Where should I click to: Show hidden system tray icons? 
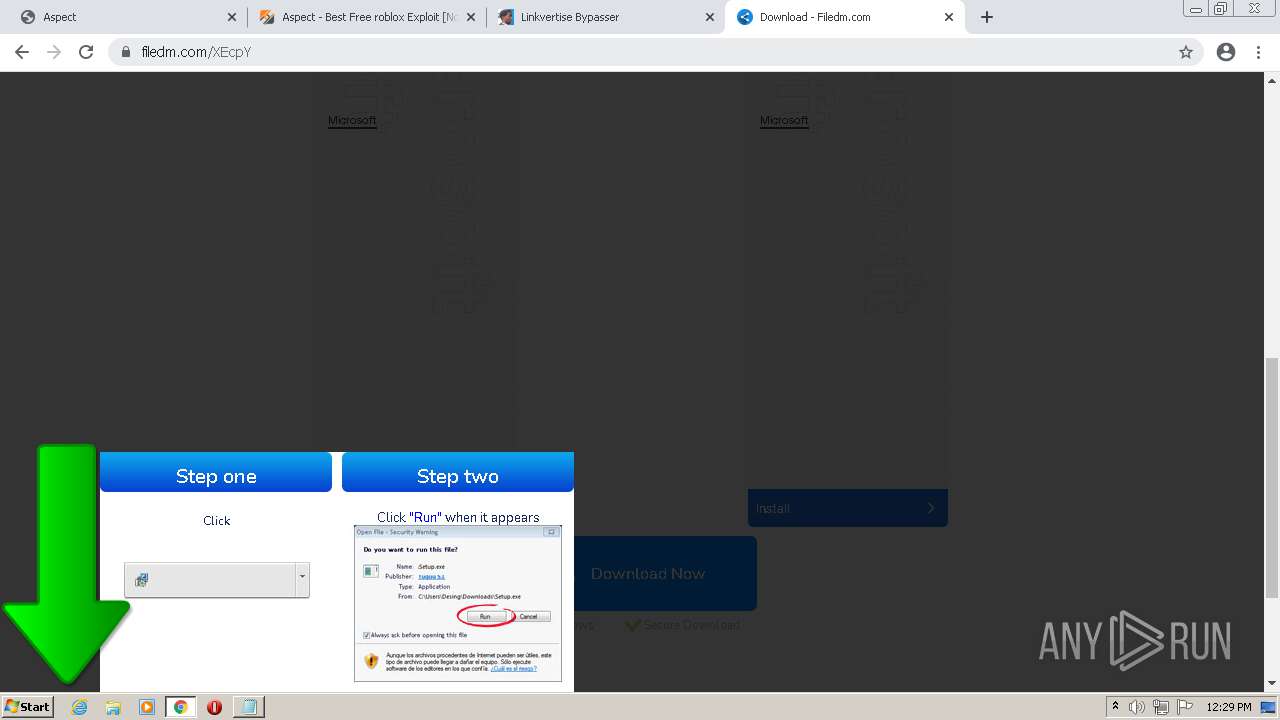click(1116, 707)
